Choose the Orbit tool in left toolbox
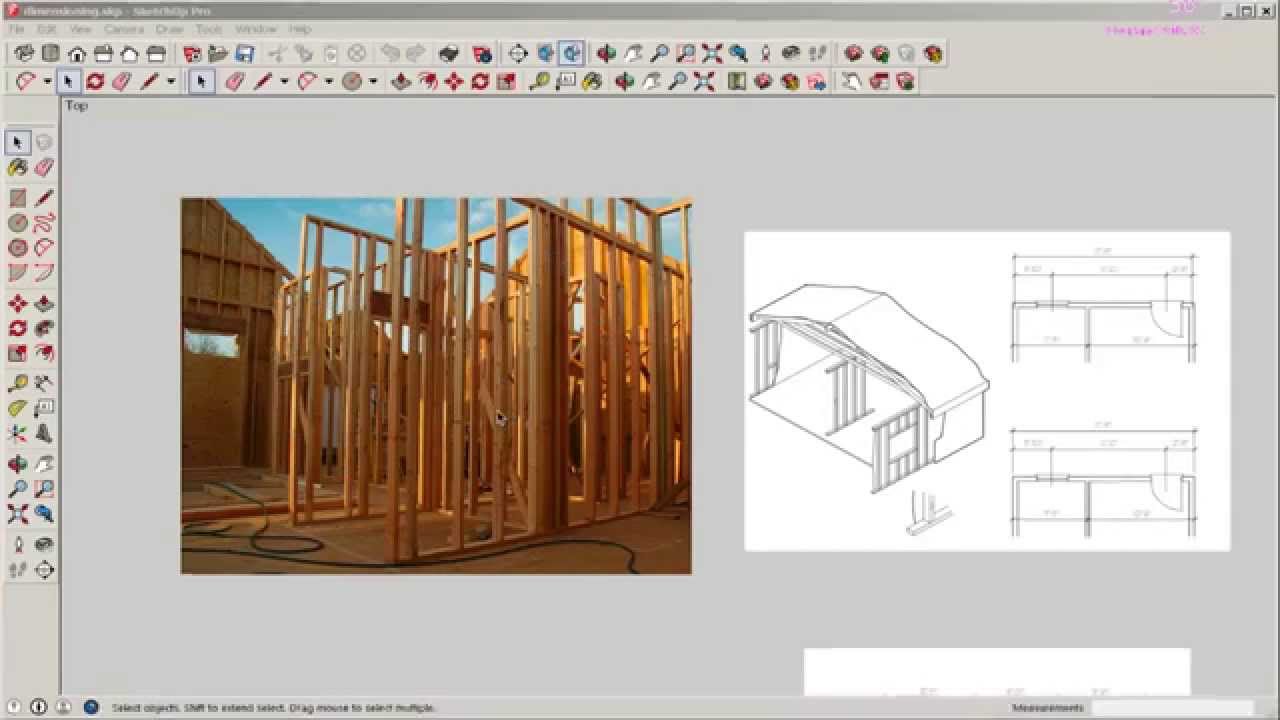 (x=18, y=464)
